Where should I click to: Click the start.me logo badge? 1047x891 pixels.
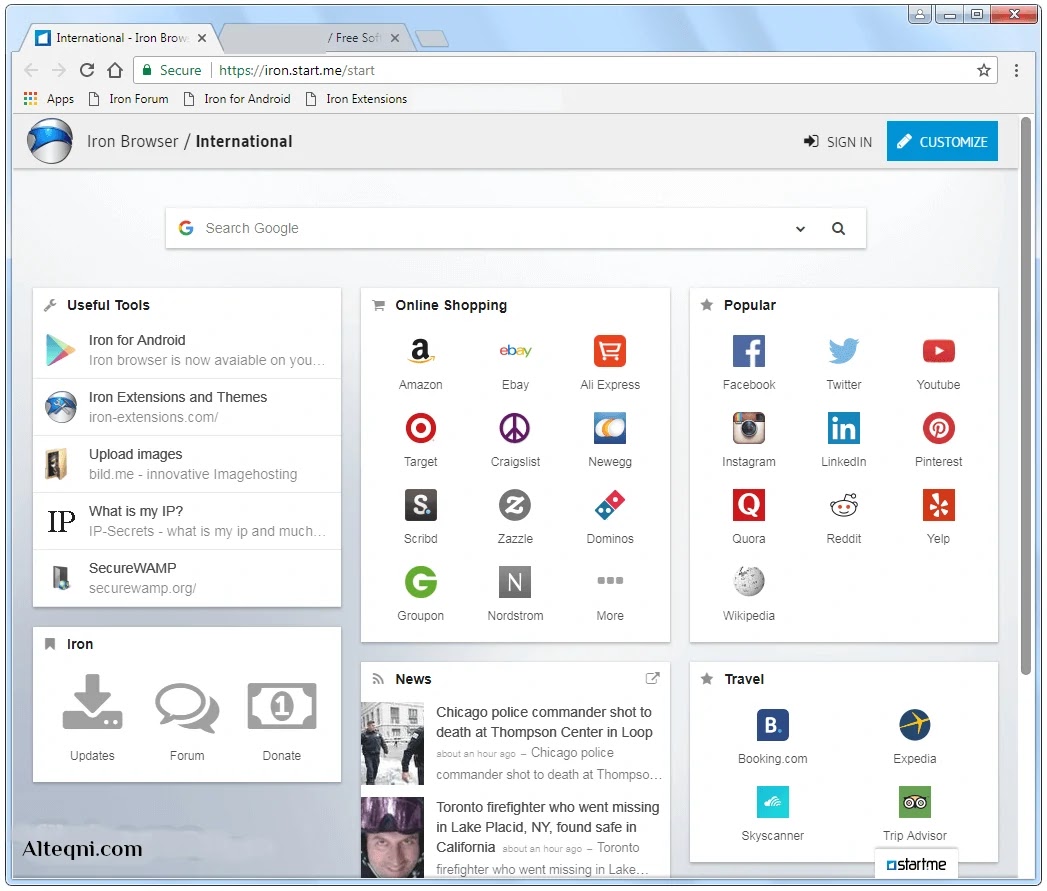pyautogui.click(x=915, y=864)
